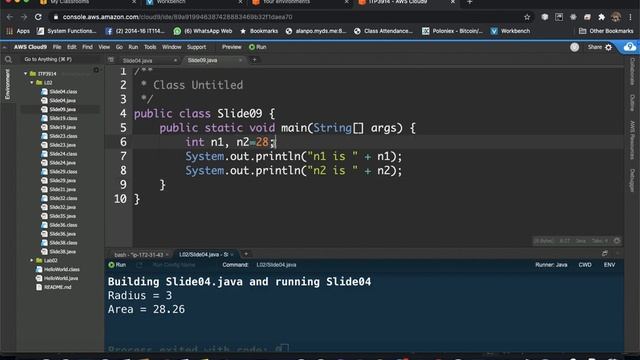
Task: Open the Outline side panel
Action: [x=632, y=103]
